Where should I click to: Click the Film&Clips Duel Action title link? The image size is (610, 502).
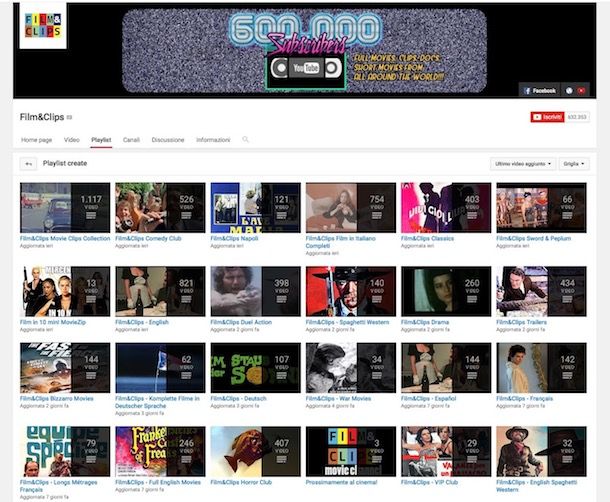coord(241,322)
